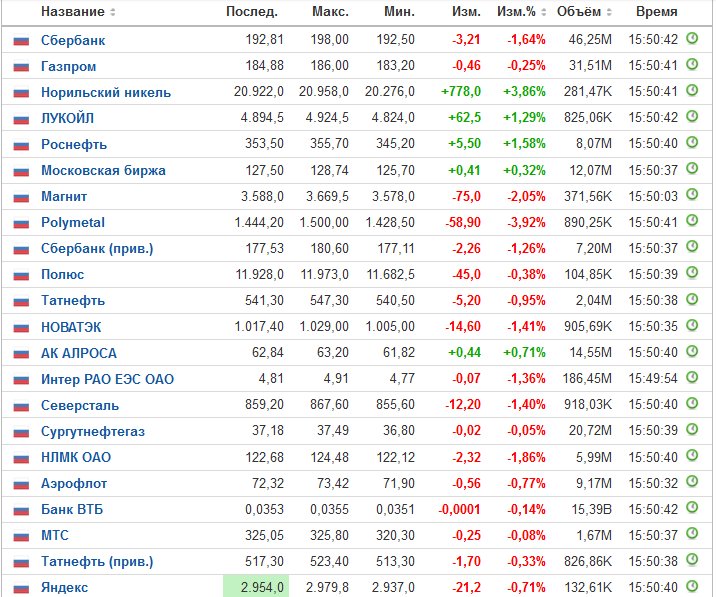The image size is (716, 597).
Task: Click the clock icon in the Московская биржа row
Action: coord(692,169)
